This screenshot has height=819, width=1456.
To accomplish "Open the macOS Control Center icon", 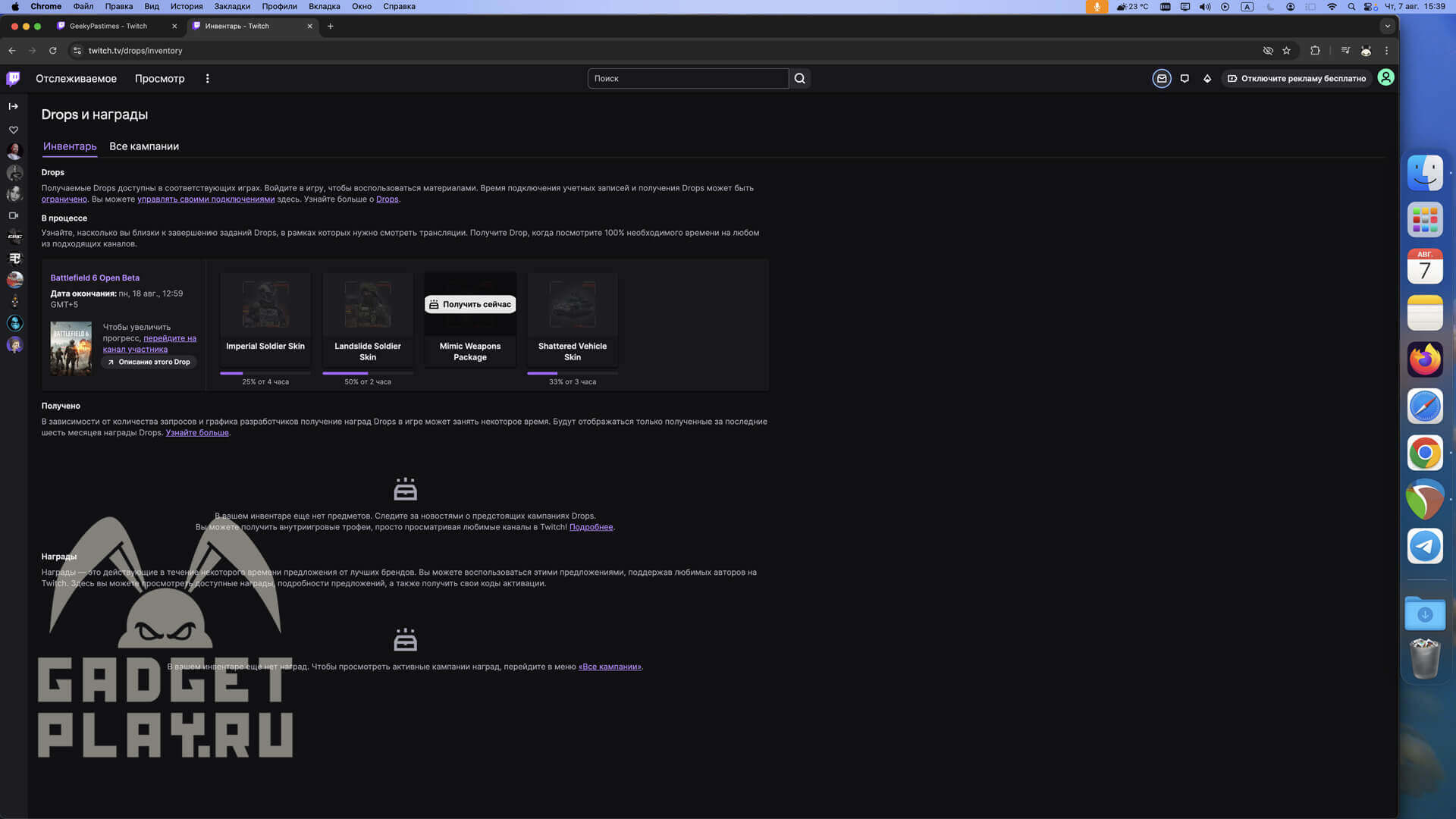I will [1369, 6].
